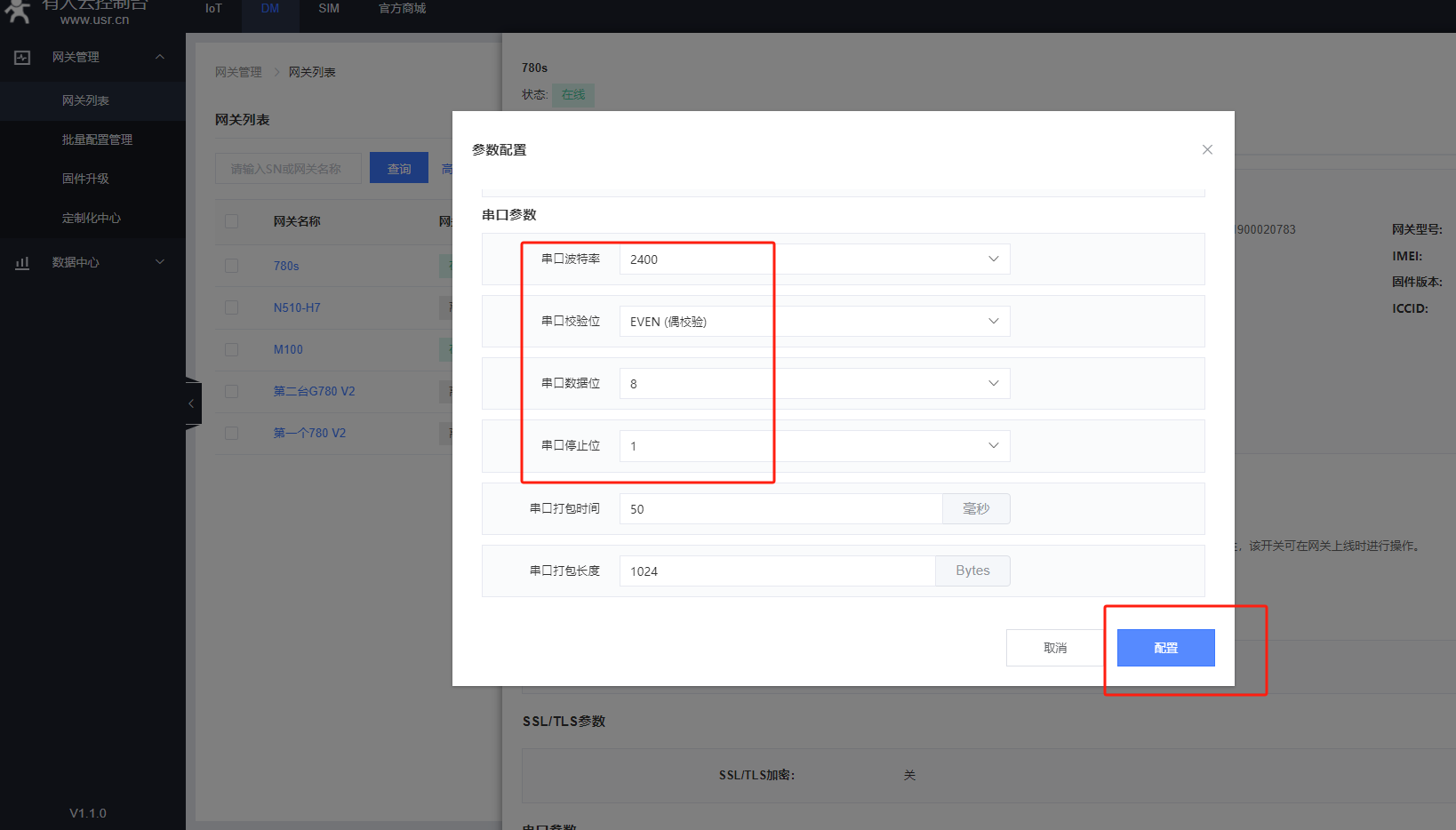Collapse the sidebar with arrow handle
Viewport: 1456px width, 830px height.
192,403
